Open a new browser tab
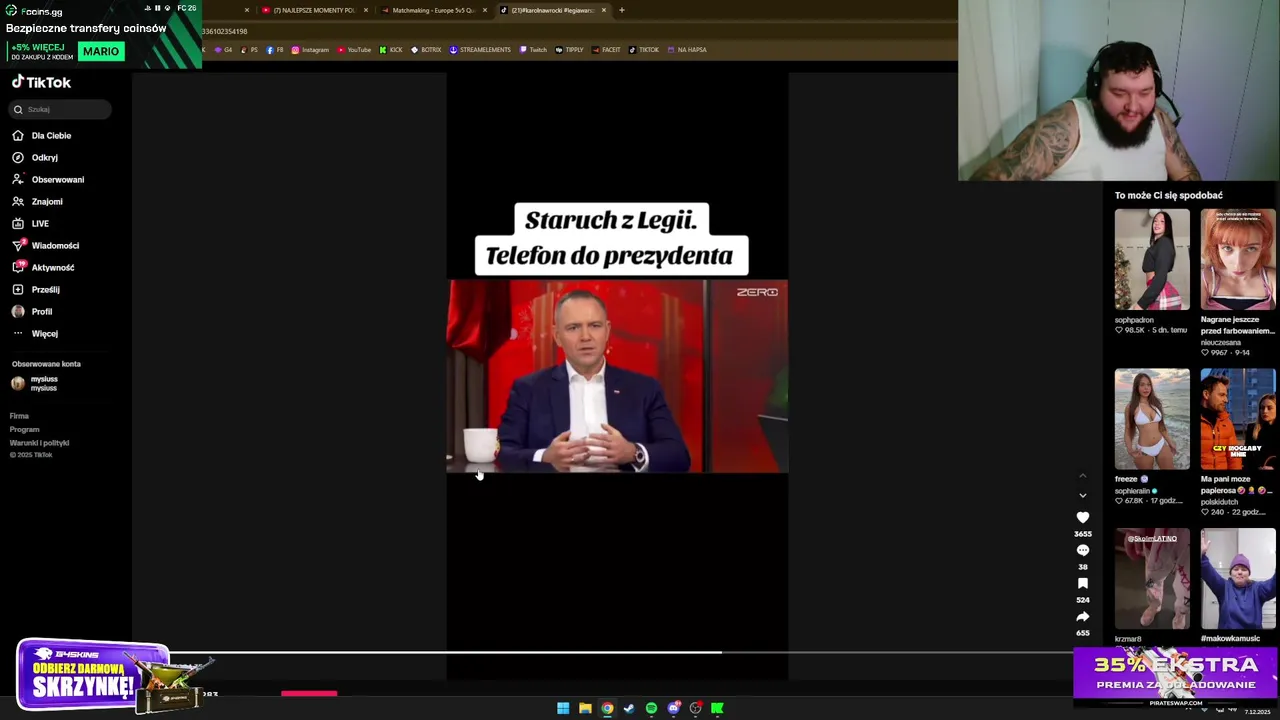The height and width of the screenshot is (720, 1280). [x=621, y=10]
